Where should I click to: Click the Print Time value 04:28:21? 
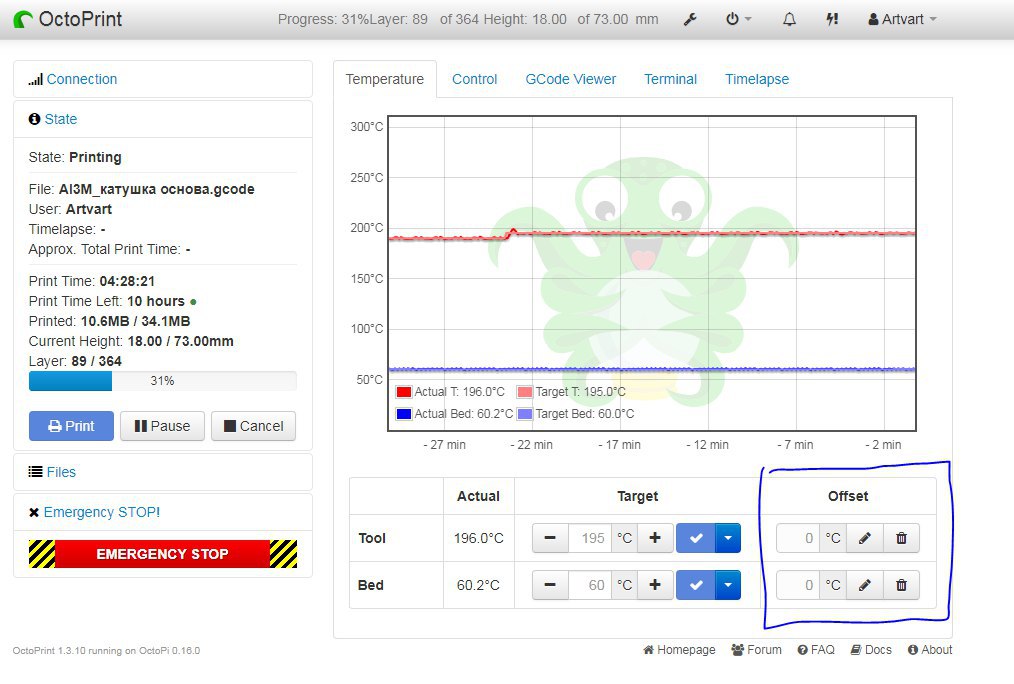pyautogui.click(x=127, y=281)
